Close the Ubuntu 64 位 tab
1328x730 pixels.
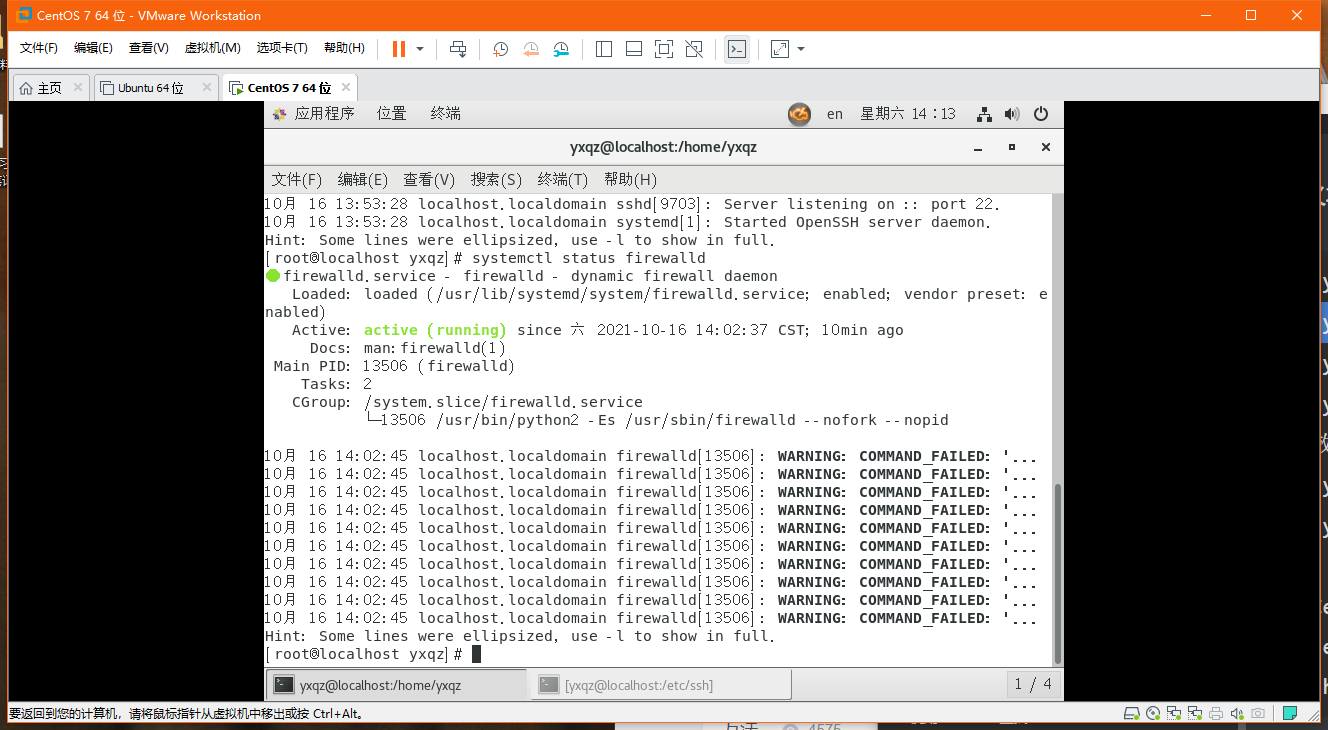coord(207,88)
